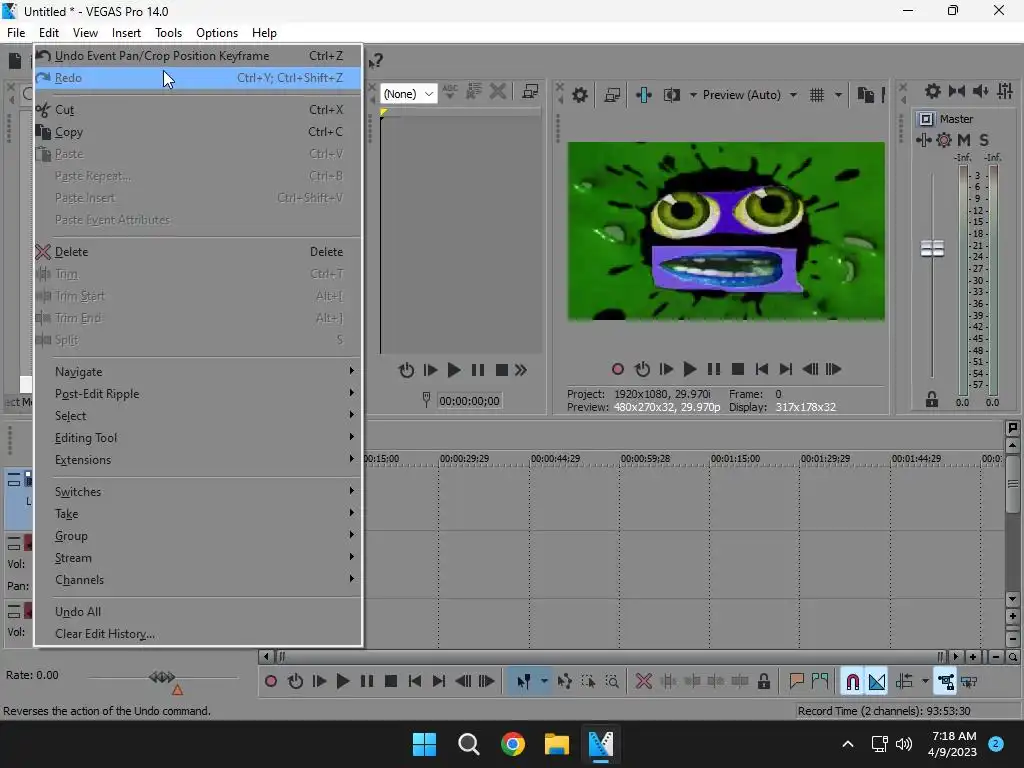The height and width of the screenshot is (768, 1024).
Task: Click Play in timeline transport bar
Action: click(343, 682)
